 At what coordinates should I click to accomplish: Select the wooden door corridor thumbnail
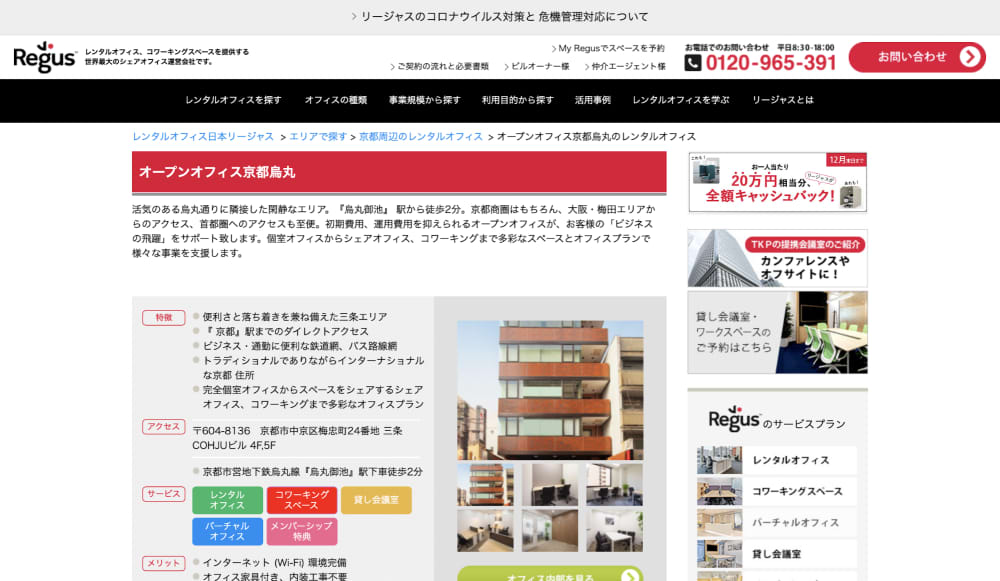pos(550,531)
